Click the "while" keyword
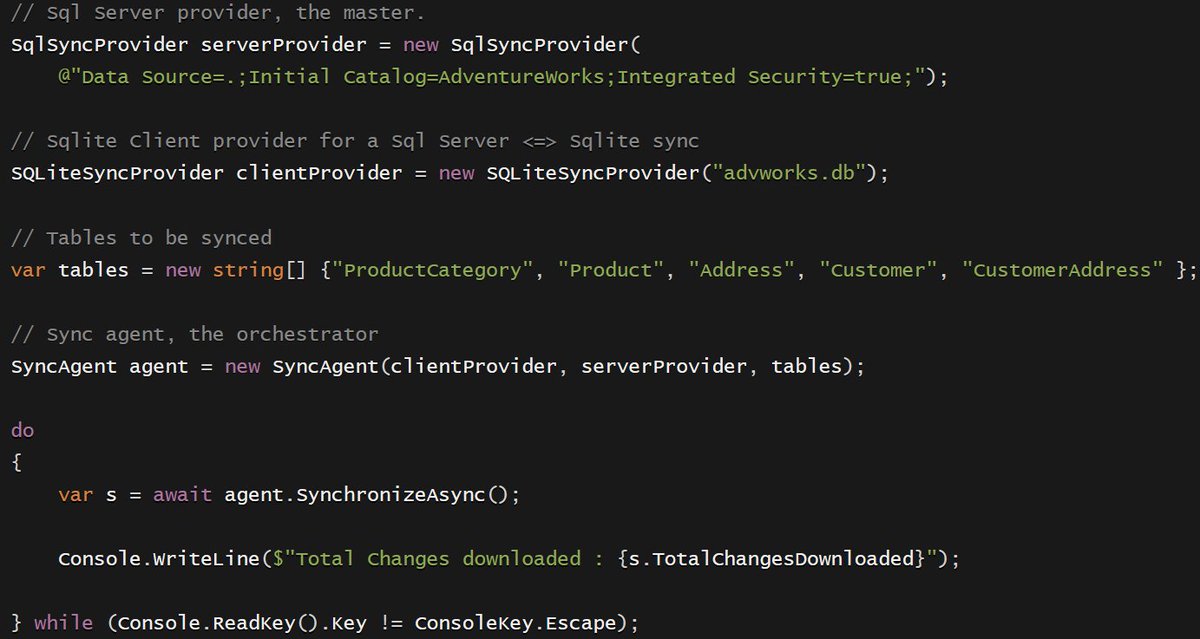This screenshot has width=1200, height=639. [64, 623]
